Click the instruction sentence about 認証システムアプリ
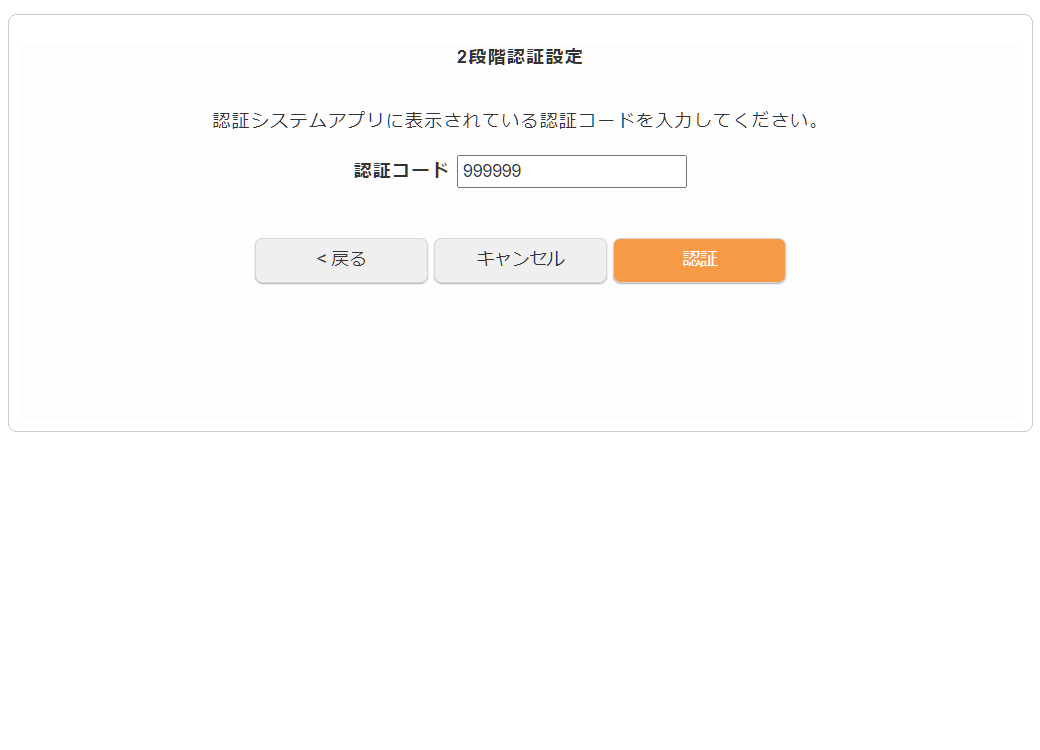Image resolution: width=1040 pixels, height=750 pixels. (517, 120)
